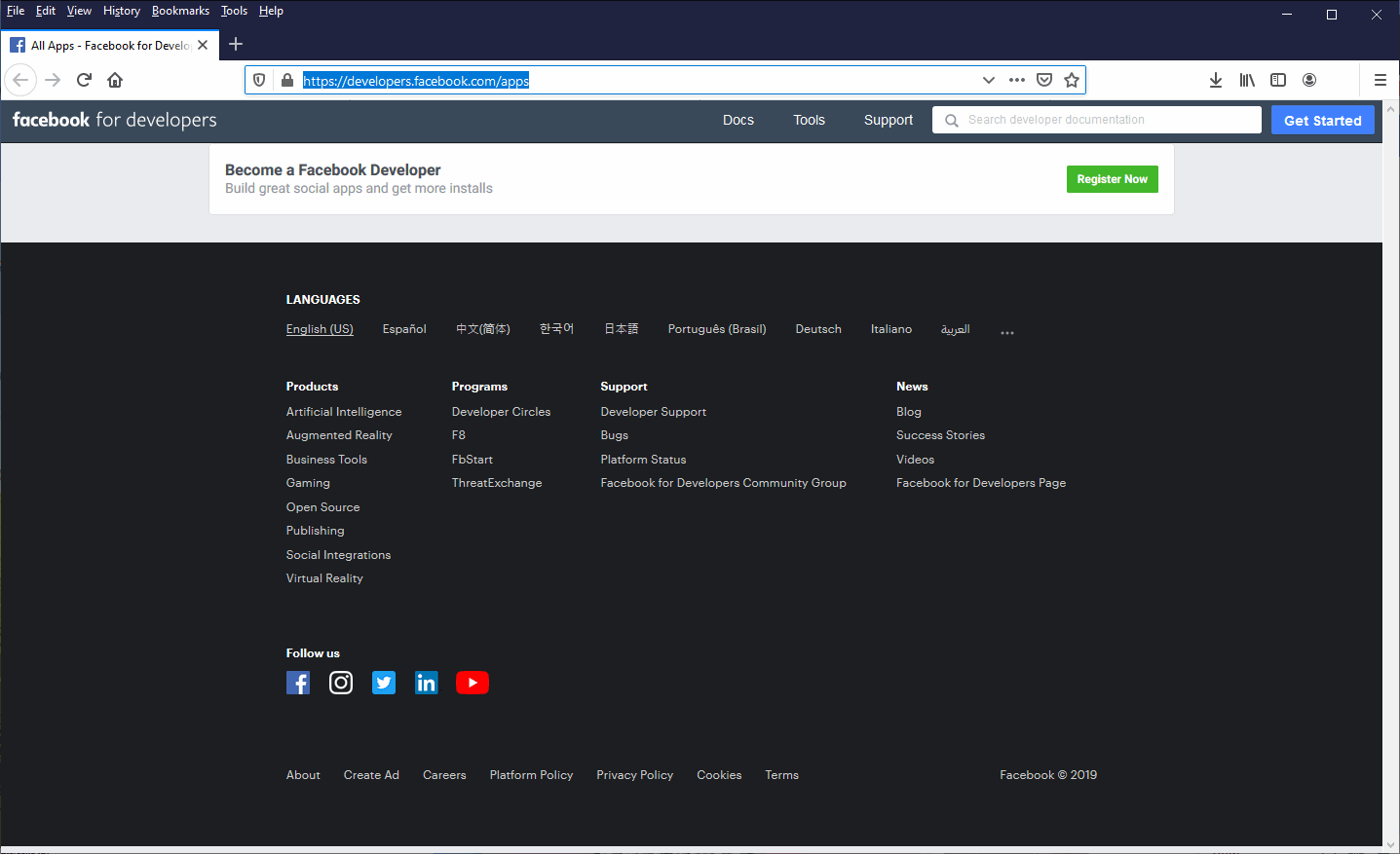1400x854 pixels.
Task: Open Library bookmarks and history icon
Action: pos(1247,80)
